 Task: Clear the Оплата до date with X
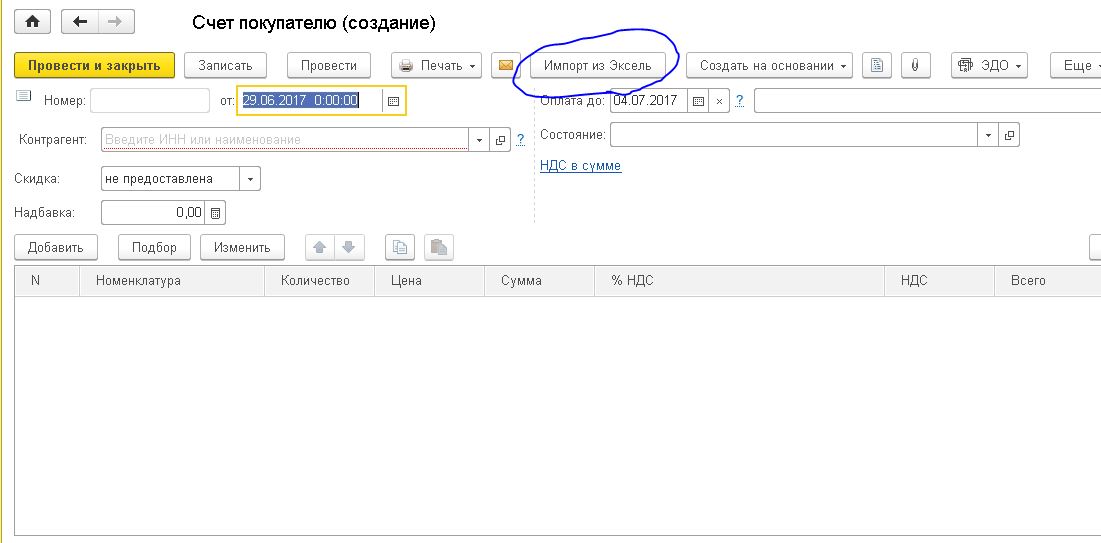(719, 101)
